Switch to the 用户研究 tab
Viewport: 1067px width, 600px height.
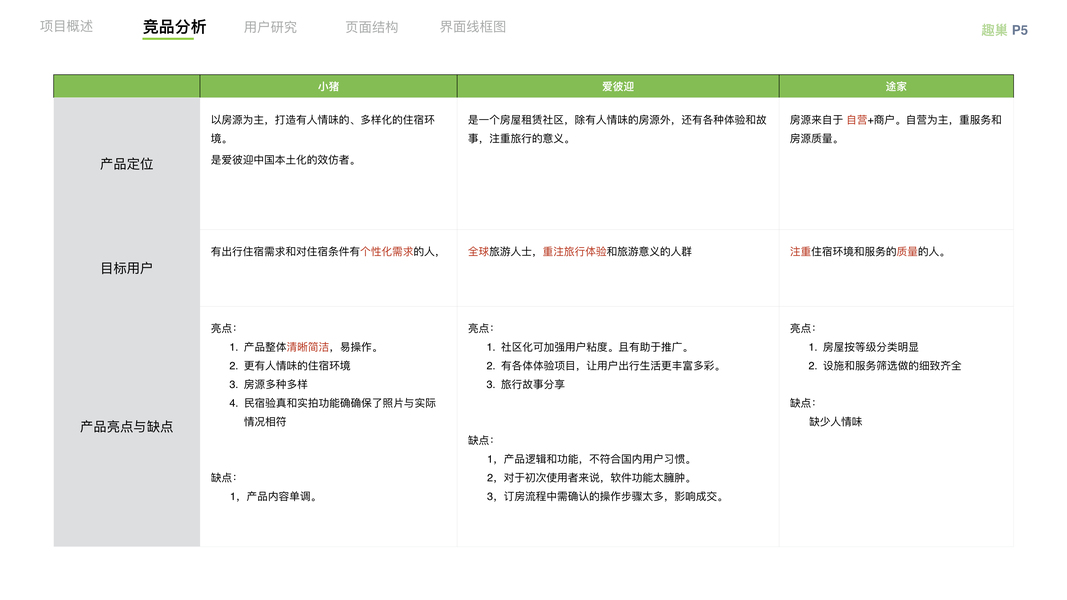click(270, 27)
